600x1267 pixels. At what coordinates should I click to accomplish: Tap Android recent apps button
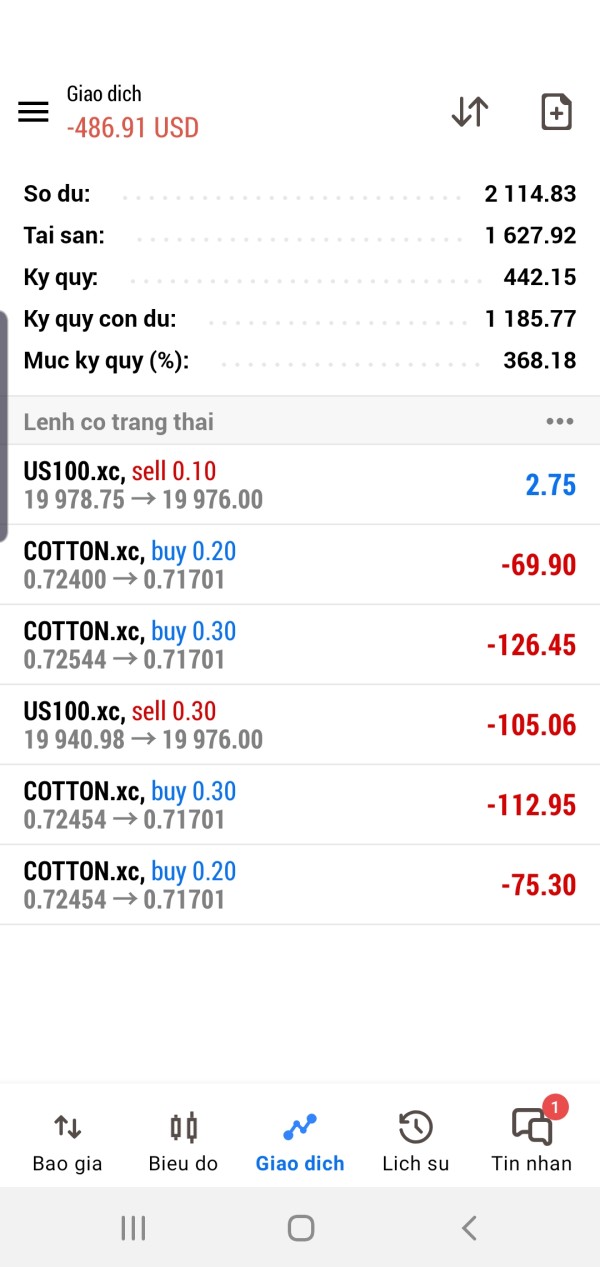133,1227
